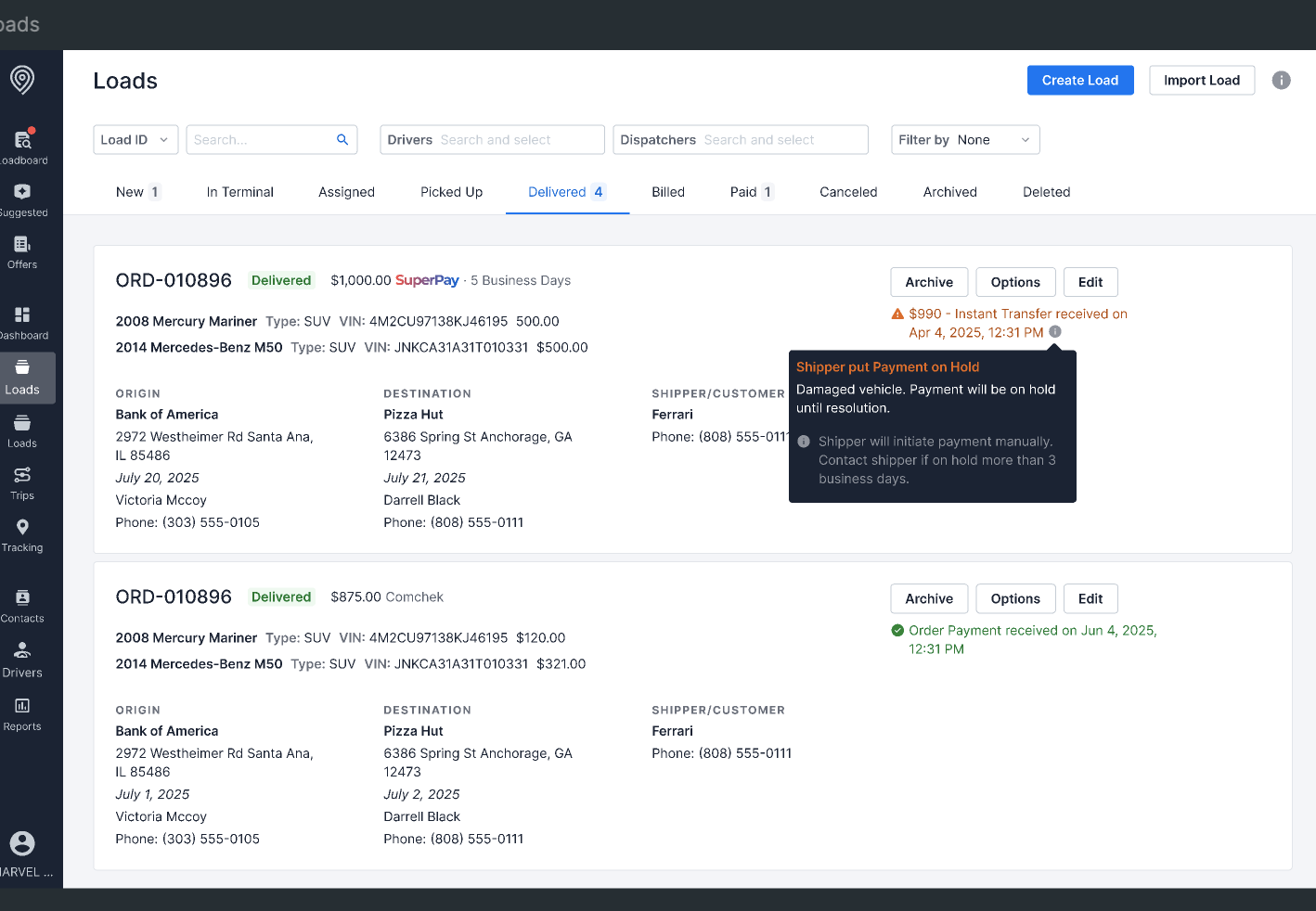Viewport: 1316px width, 911px height.
Task: Click the location pin logo in the sidebar
Action: [22, 80]
